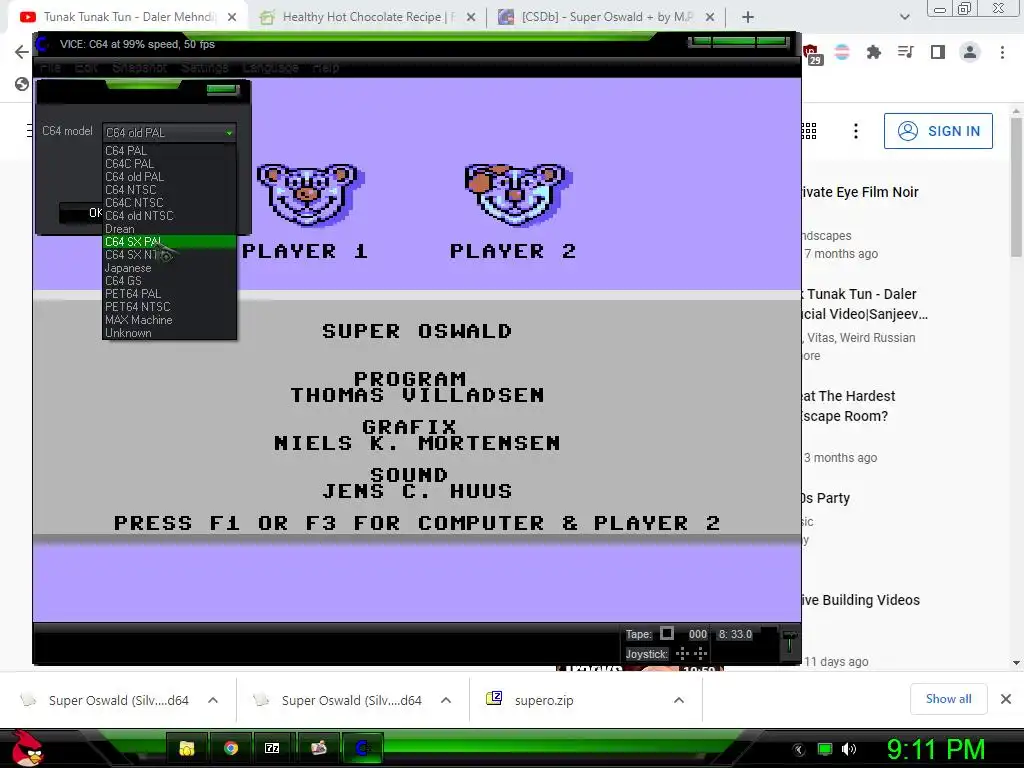1024x768 pixels.
Task: Click the green monitor network tray icon
Action: 825,749
